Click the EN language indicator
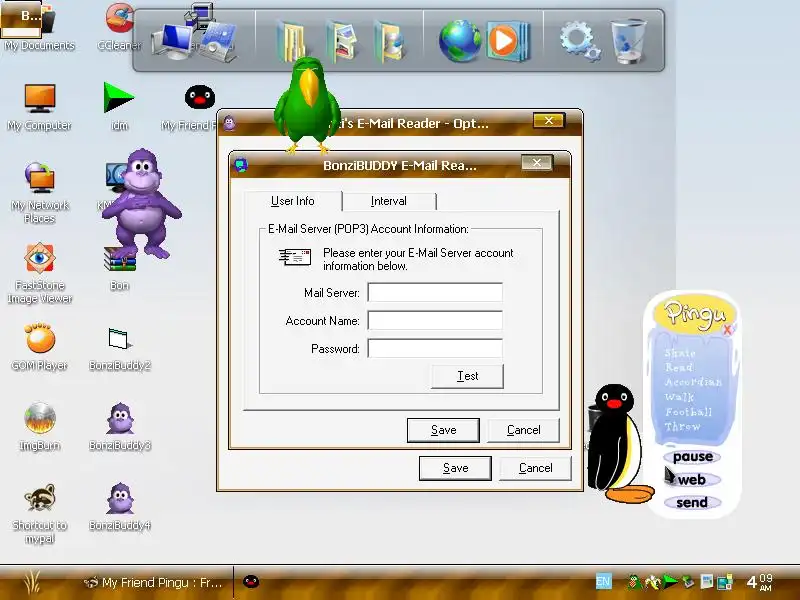800x600 pixels. point(603,582)
